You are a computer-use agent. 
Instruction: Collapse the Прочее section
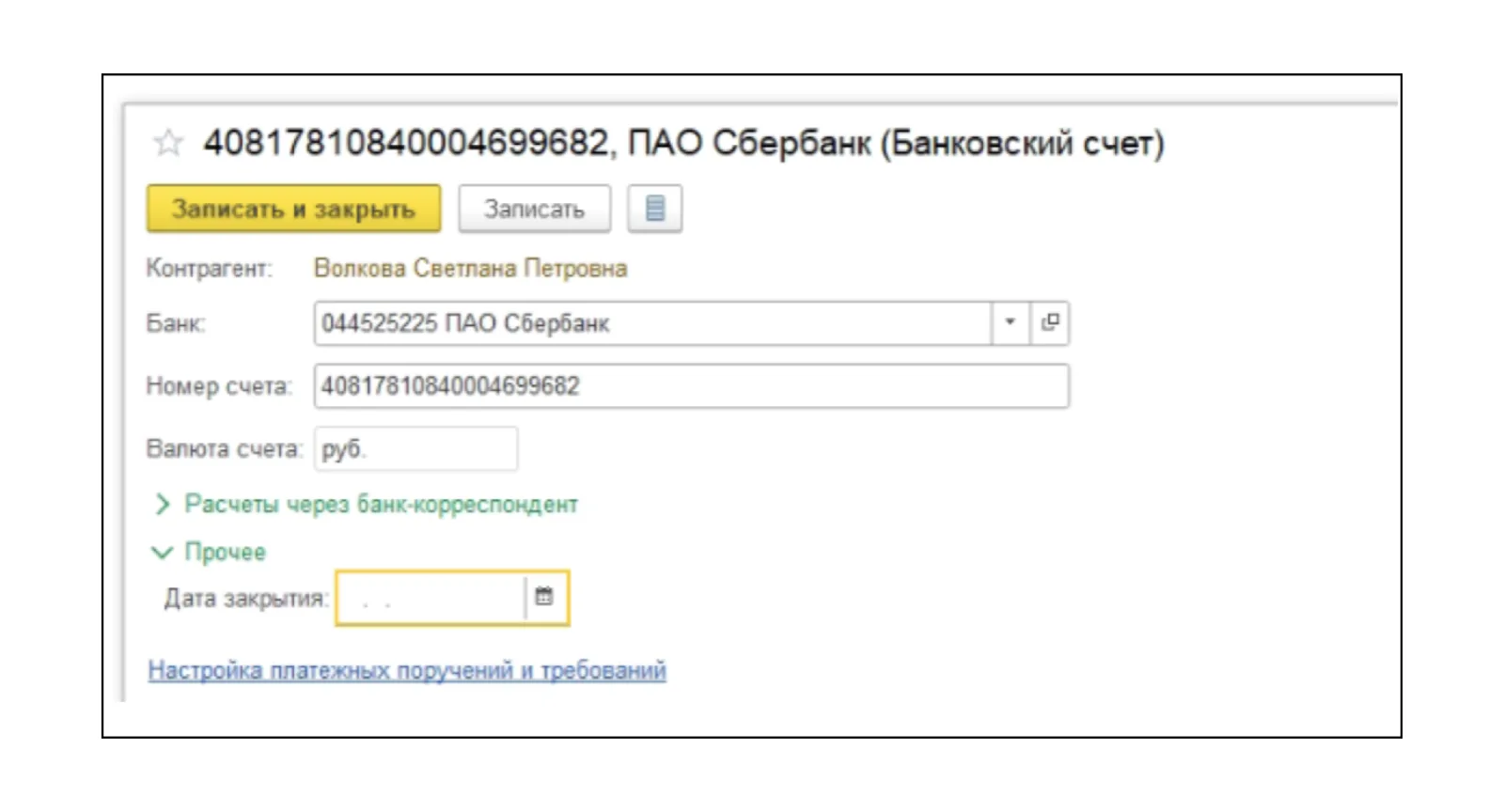(x=209, y=552)
